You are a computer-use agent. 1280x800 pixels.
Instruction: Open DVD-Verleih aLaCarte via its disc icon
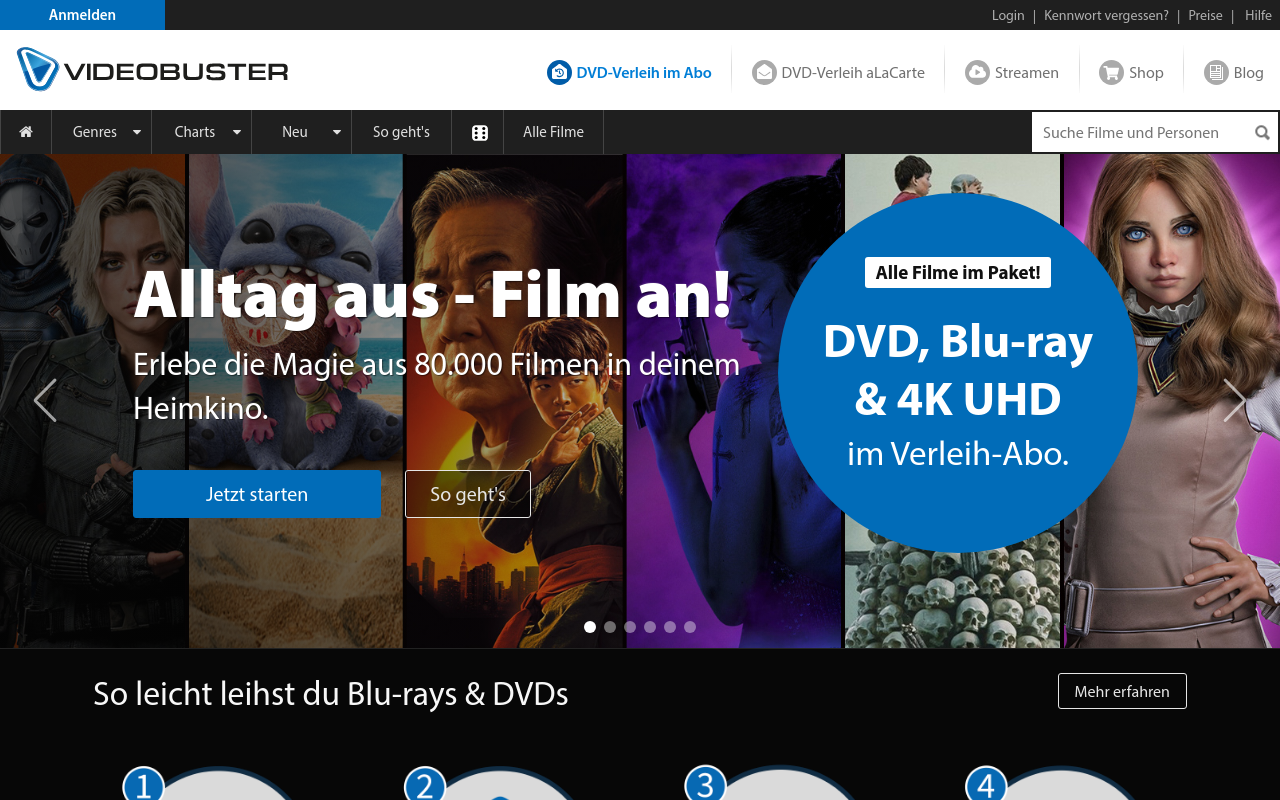click(763, 72)
